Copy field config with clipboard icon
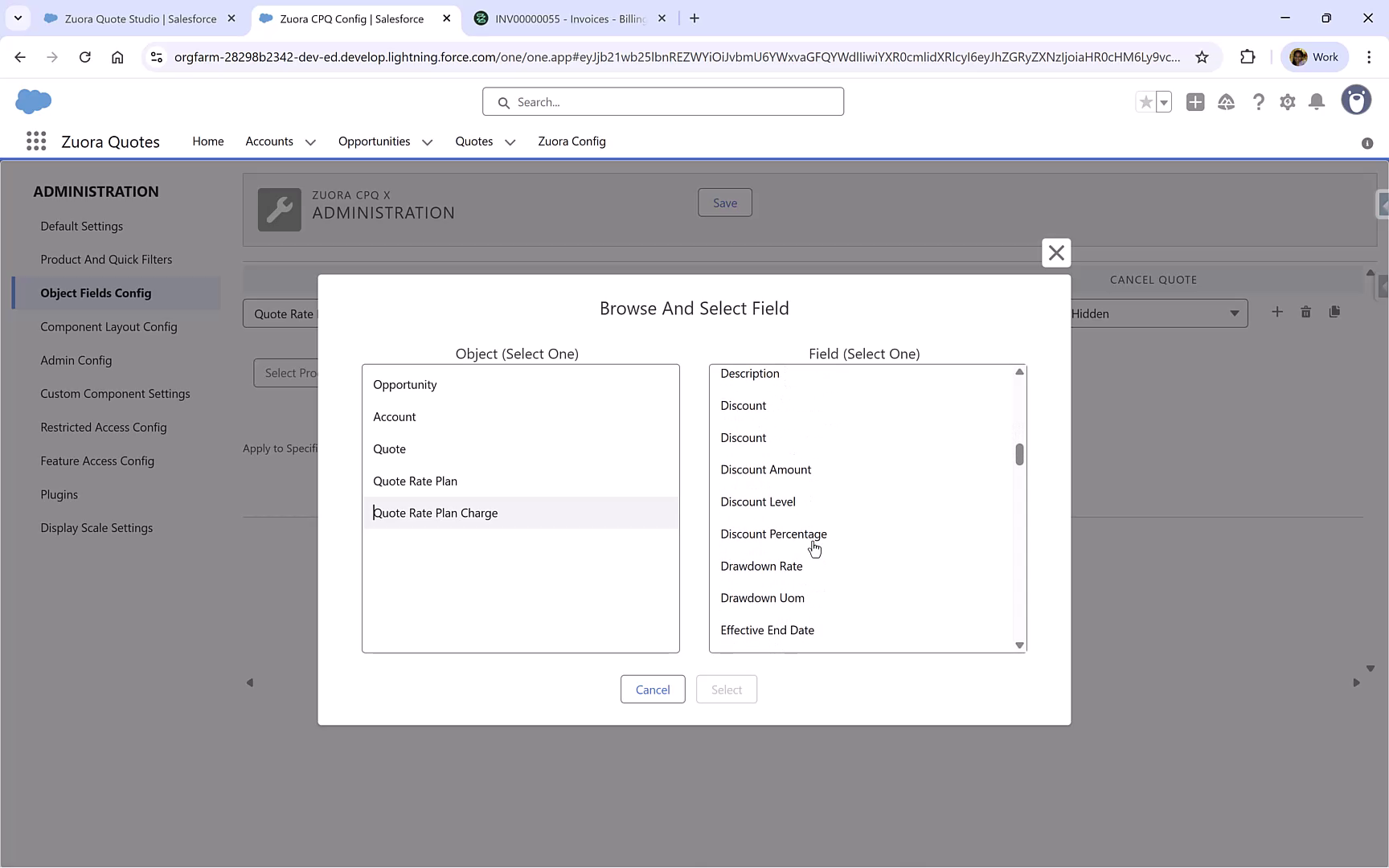This screenshot has height=868, width=1389. (1335, 312)
